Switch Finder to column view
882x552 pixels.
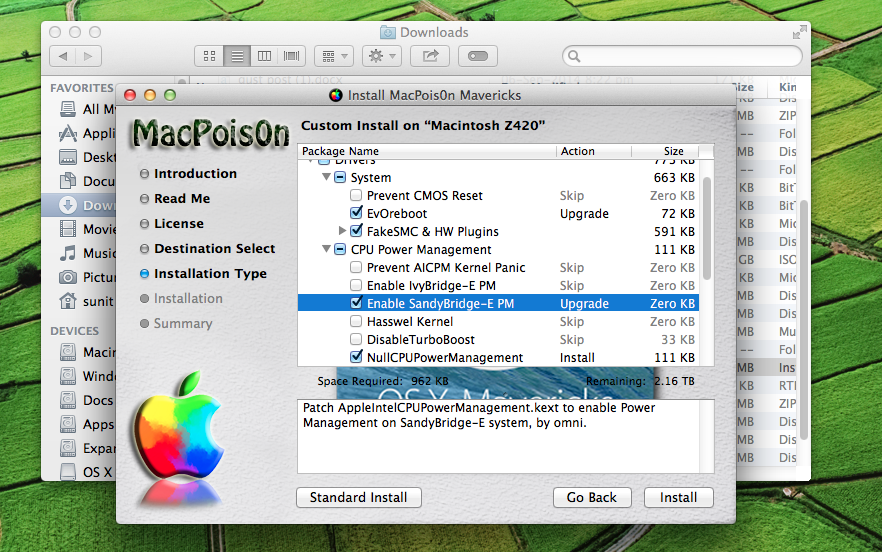[264, 56]
